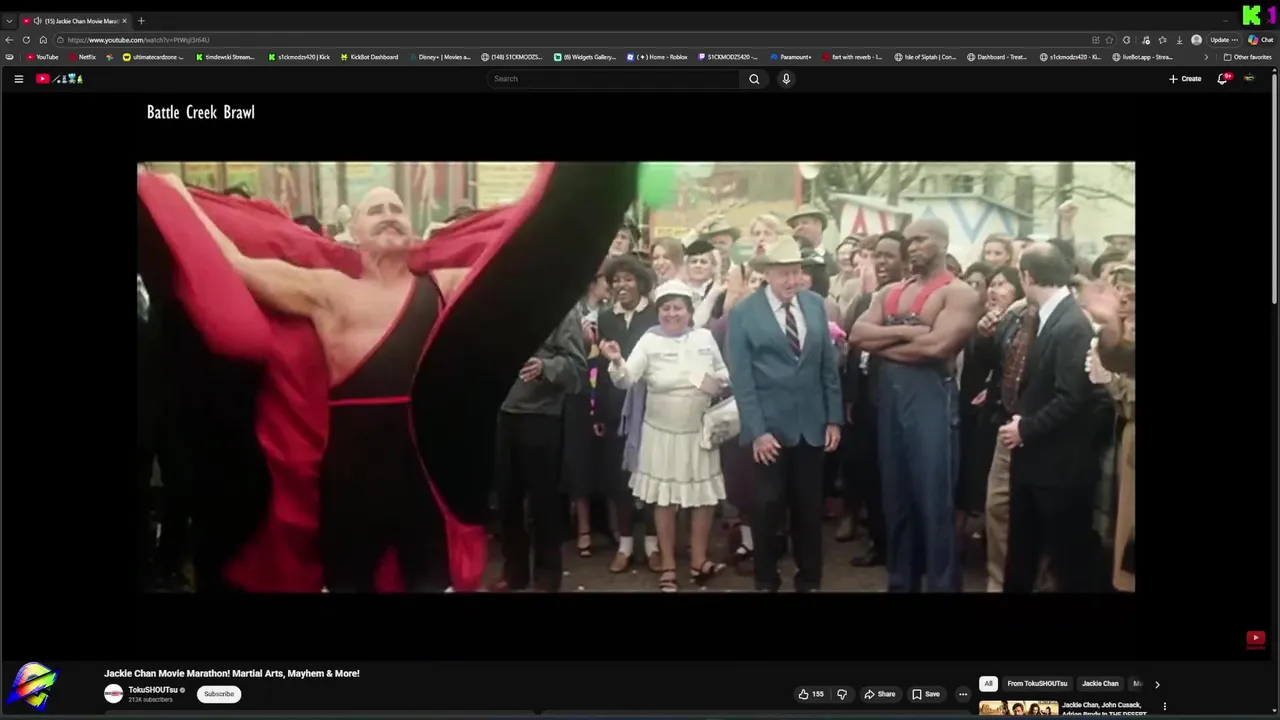This screenshot has width=1280, height=720.
Task: Open the fart with reverb bookmark
Action: coord(852,57)
